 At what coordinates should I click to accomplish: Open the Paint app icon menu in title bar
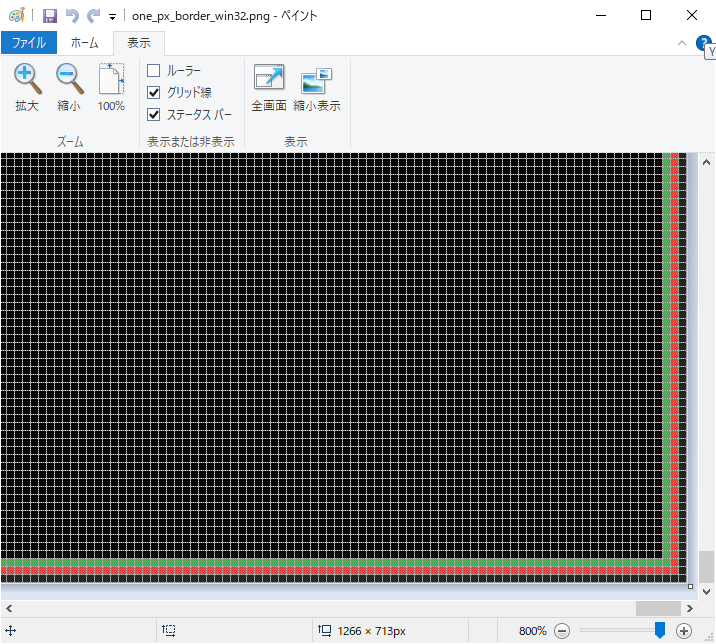click(x=16, y=16)
